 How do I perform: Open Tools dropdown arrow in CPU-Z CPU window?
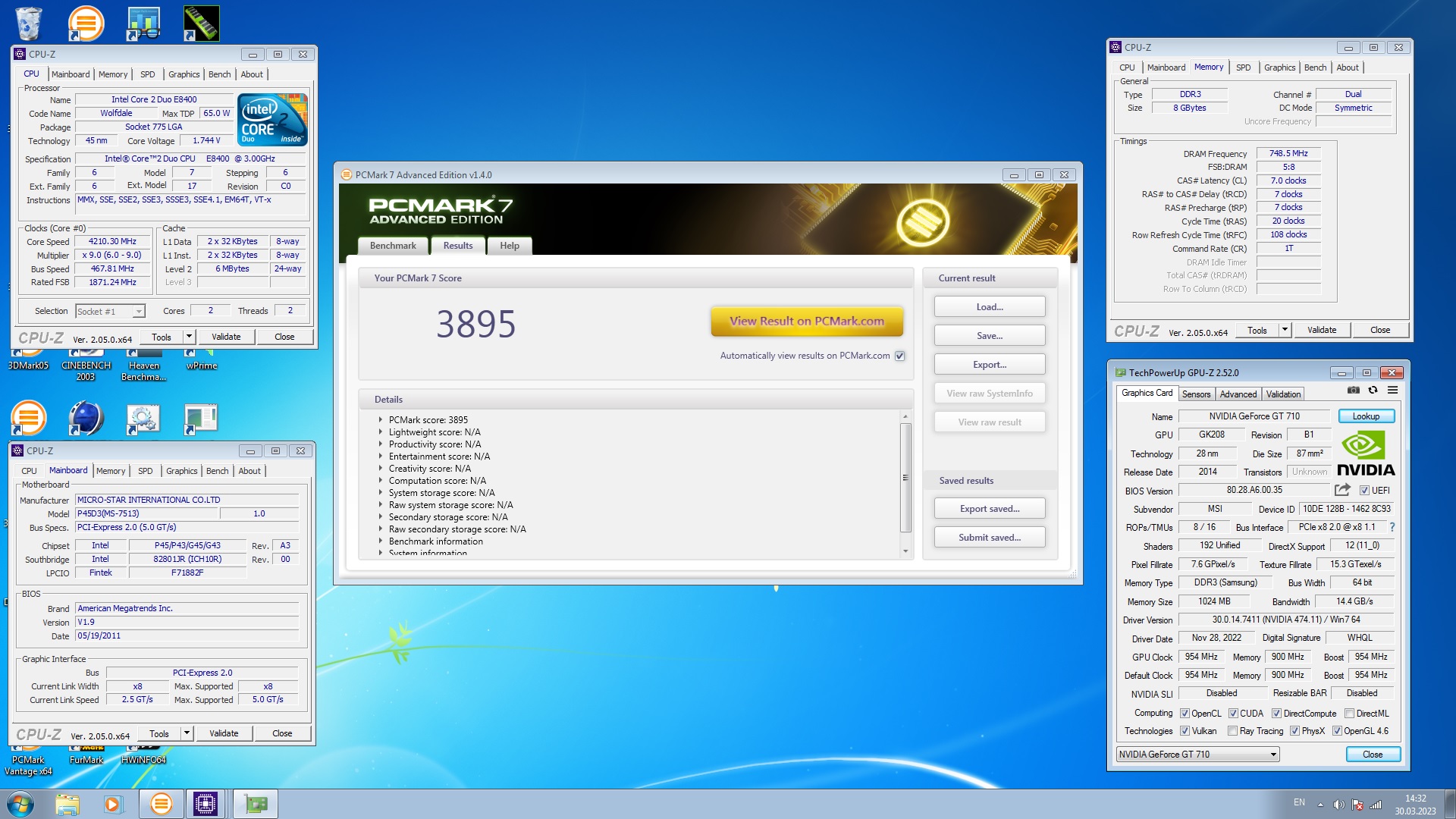pos(189,337)
